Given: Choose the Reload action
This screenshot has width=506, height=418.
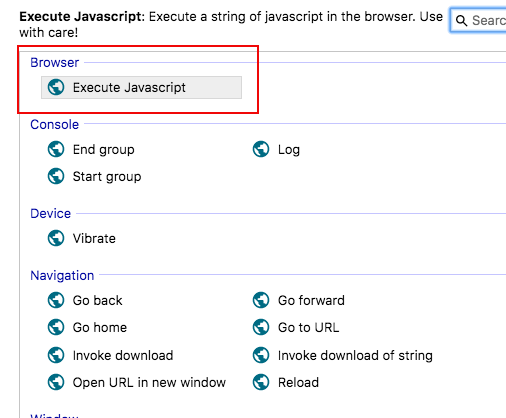Looking at the screenshot, I should 286,382.
